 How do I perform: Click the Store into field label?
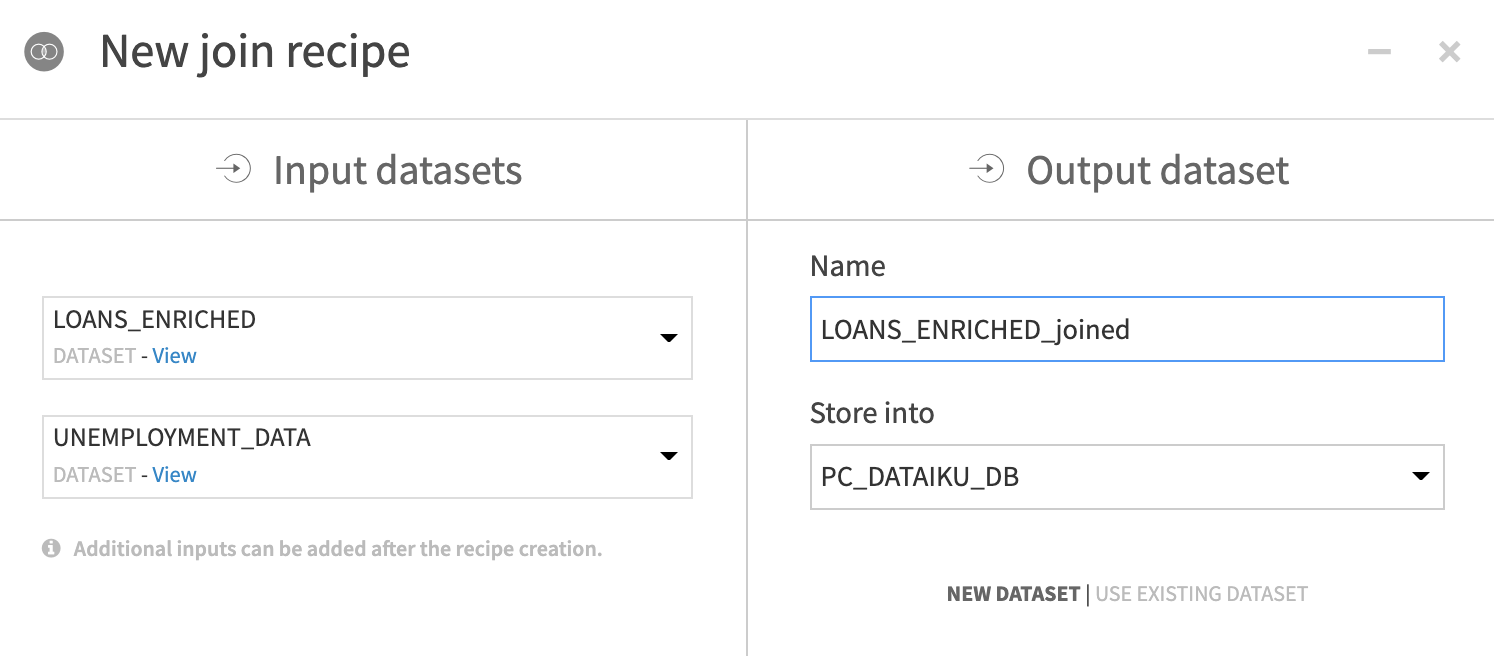(x=872, y=413)
